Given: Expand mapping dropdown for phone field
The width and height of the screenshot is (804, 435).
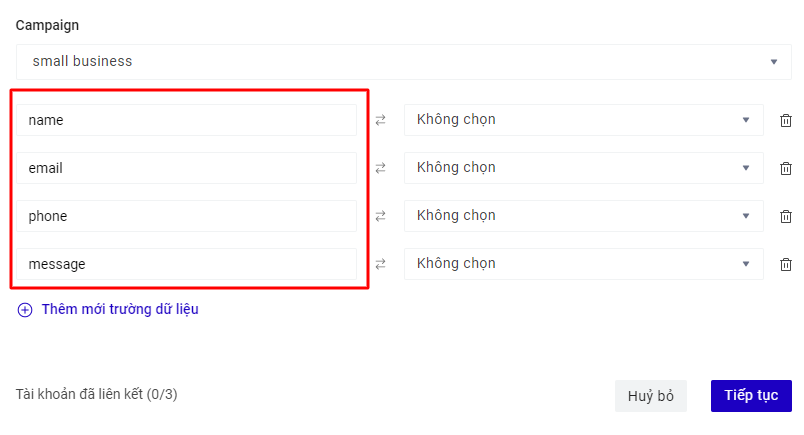Looking at the screenshot, I should coord(583,216).
